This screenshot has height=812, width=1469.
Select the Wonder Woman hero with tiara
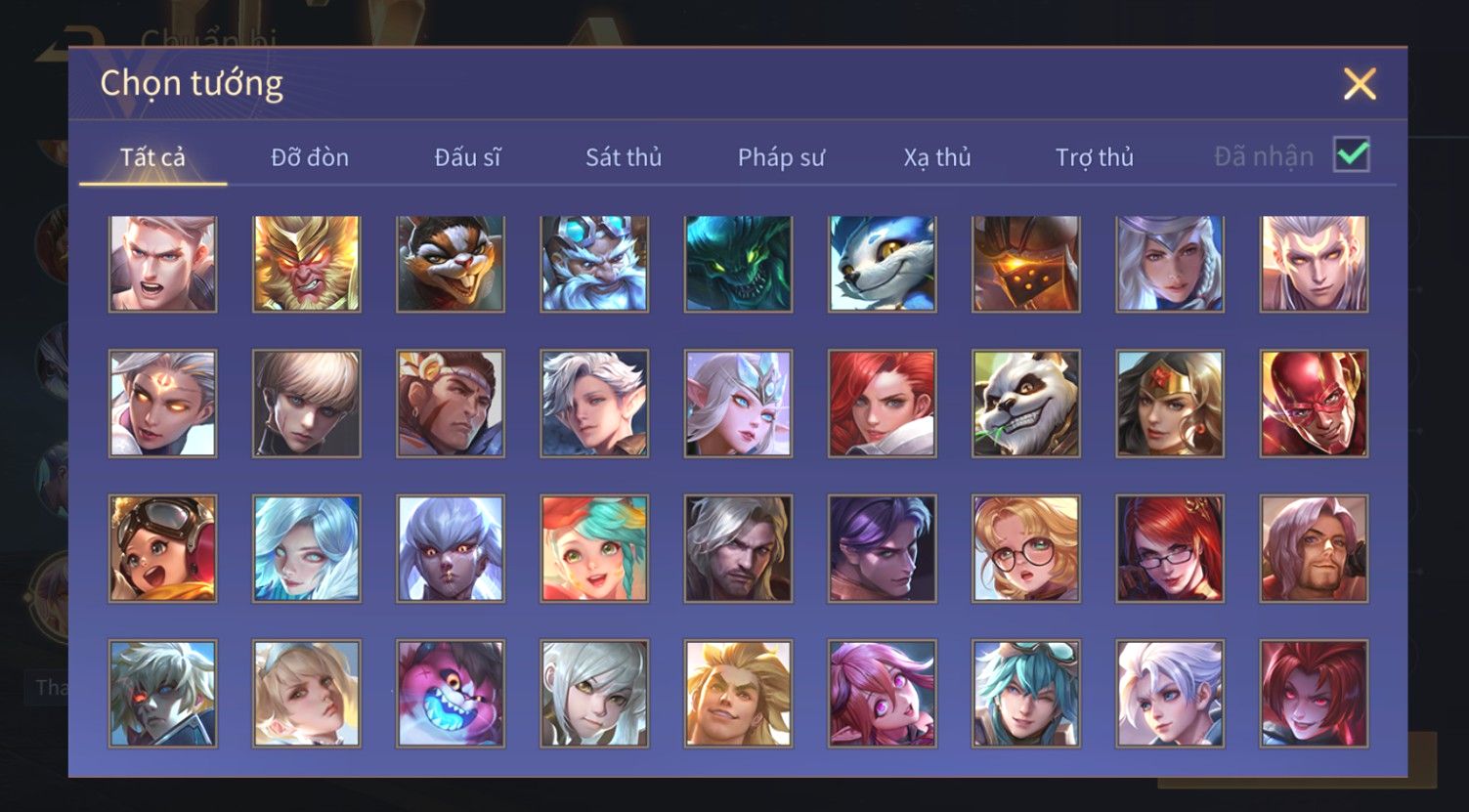[1170, 405]
